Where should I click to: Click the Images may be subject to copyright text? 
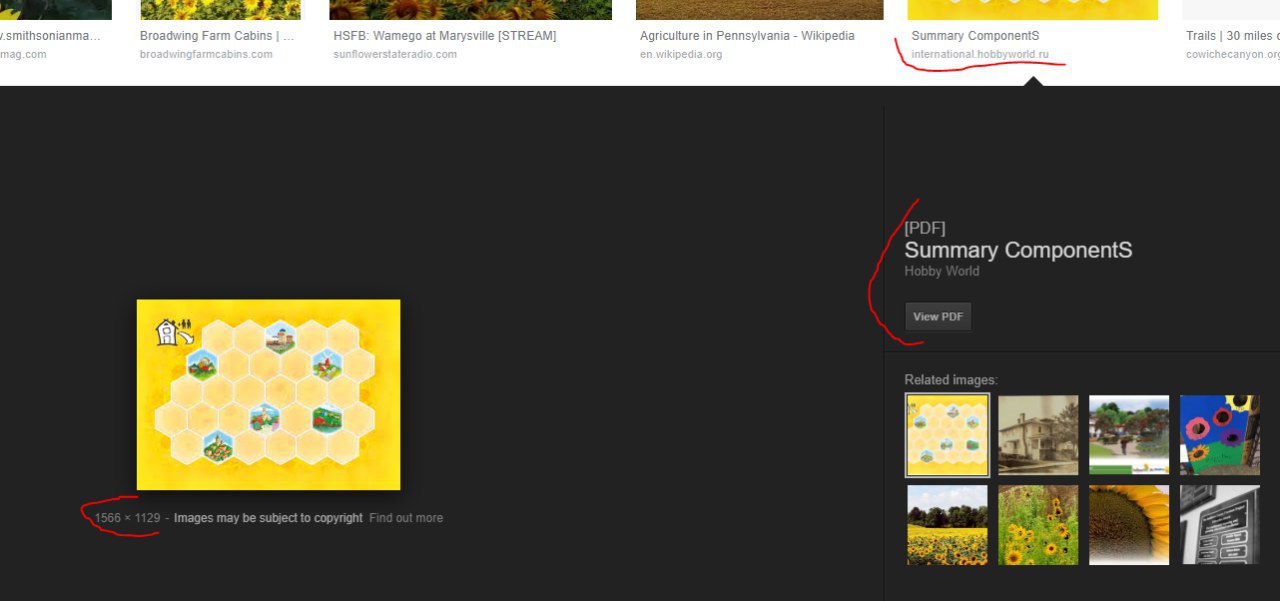(x=268, y=518)
